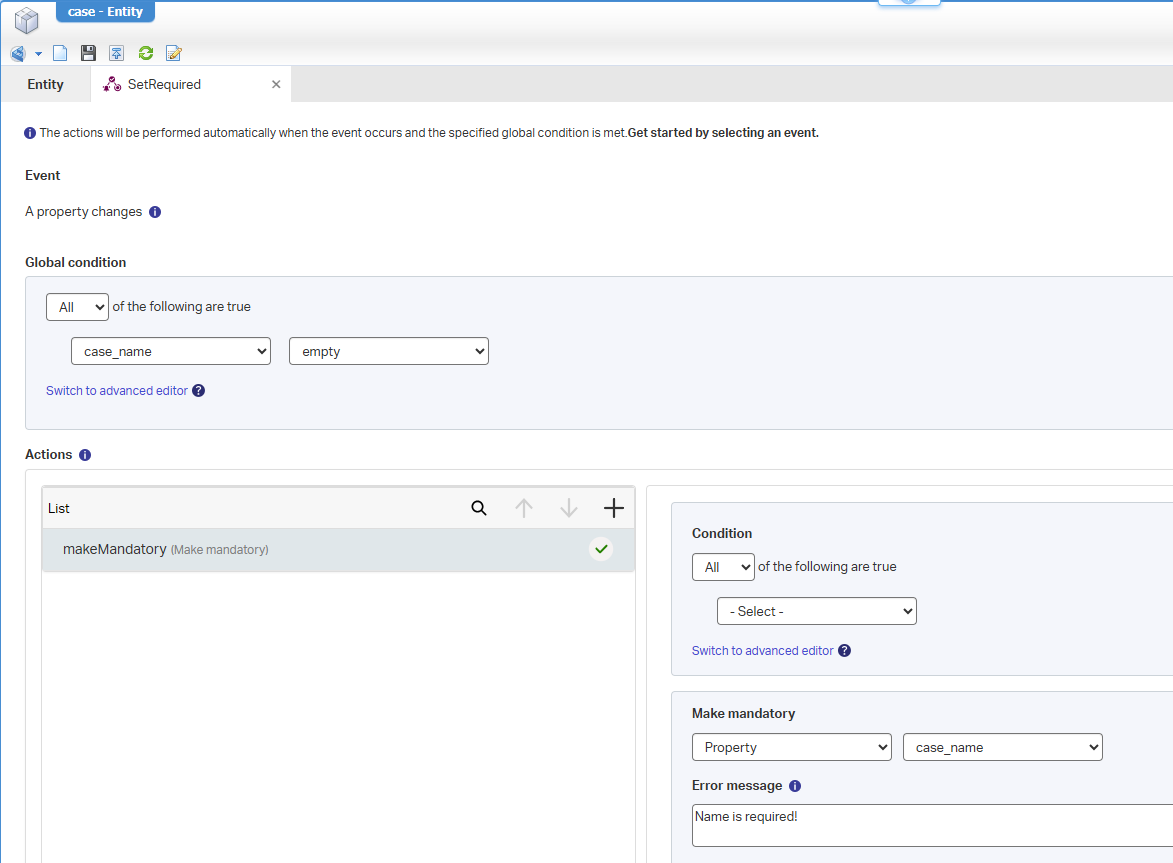Toggle the green checkmark on makeMandatory
Screen dimensions: 1173x863
point(600,549)
